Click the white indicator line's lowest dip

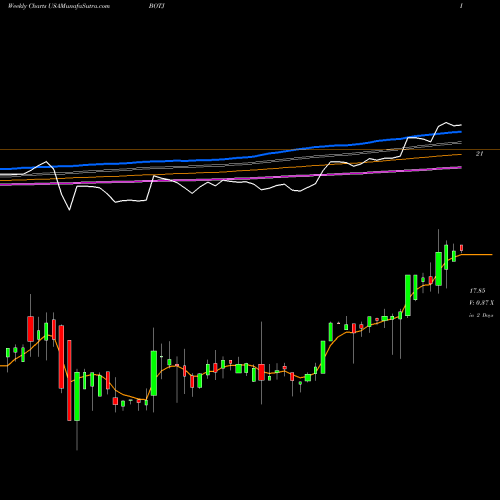69,209
